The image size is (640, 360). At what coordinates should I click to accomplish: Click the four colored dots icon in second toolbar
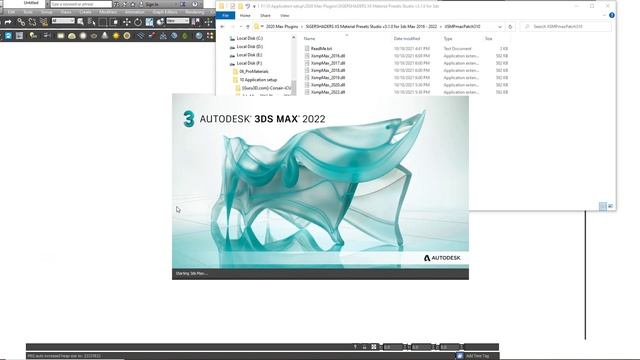210,36
